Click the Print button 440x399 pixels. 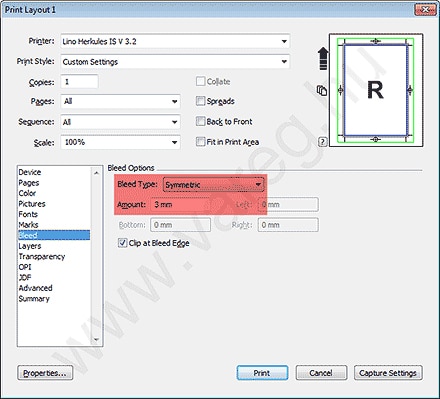click(x=262, y=373)
